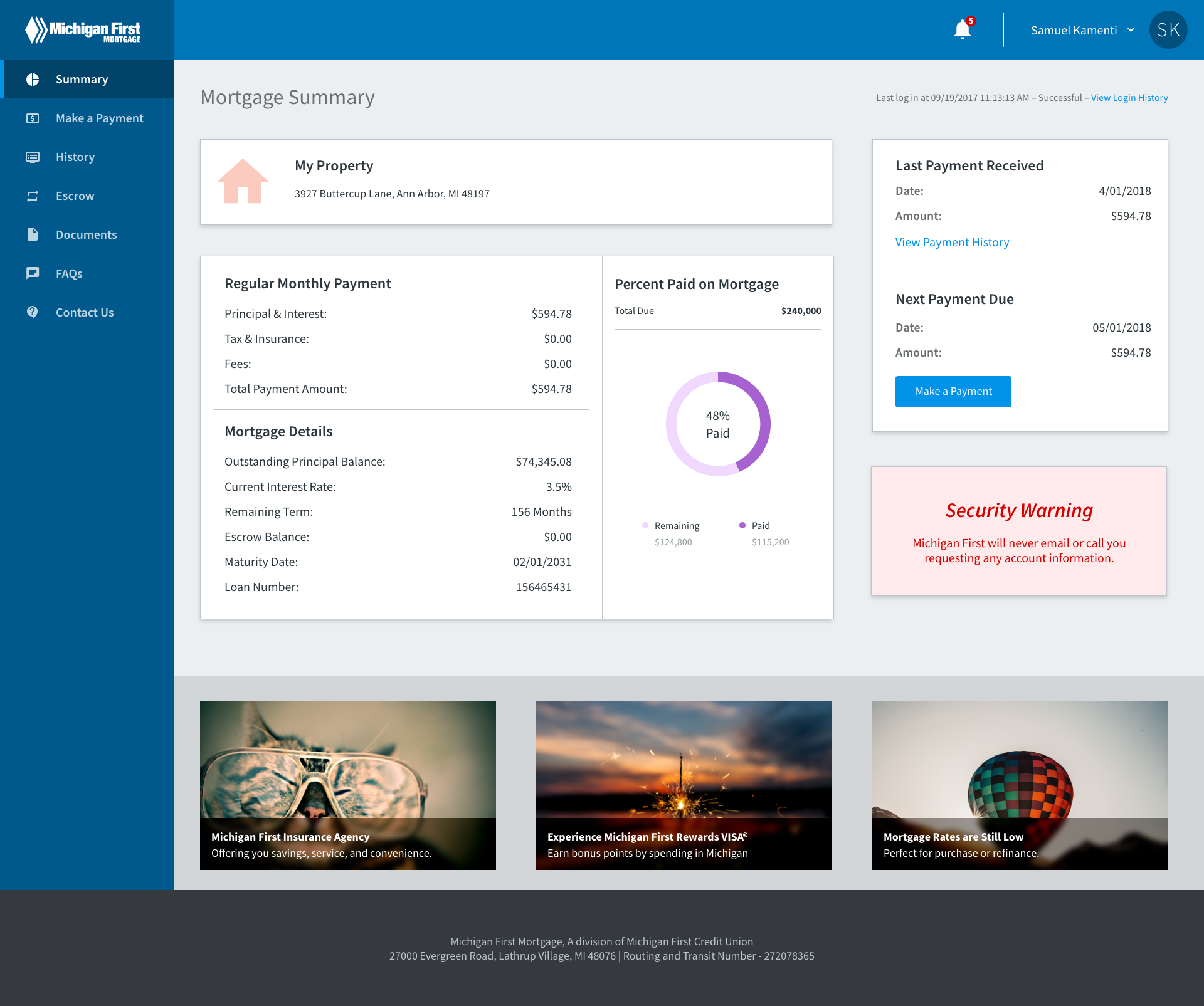Image resolution: width=1204 pixels, height=1006 pixels.
Task: Click the FAQs chat bubble icon
Action: coord(33,273)
